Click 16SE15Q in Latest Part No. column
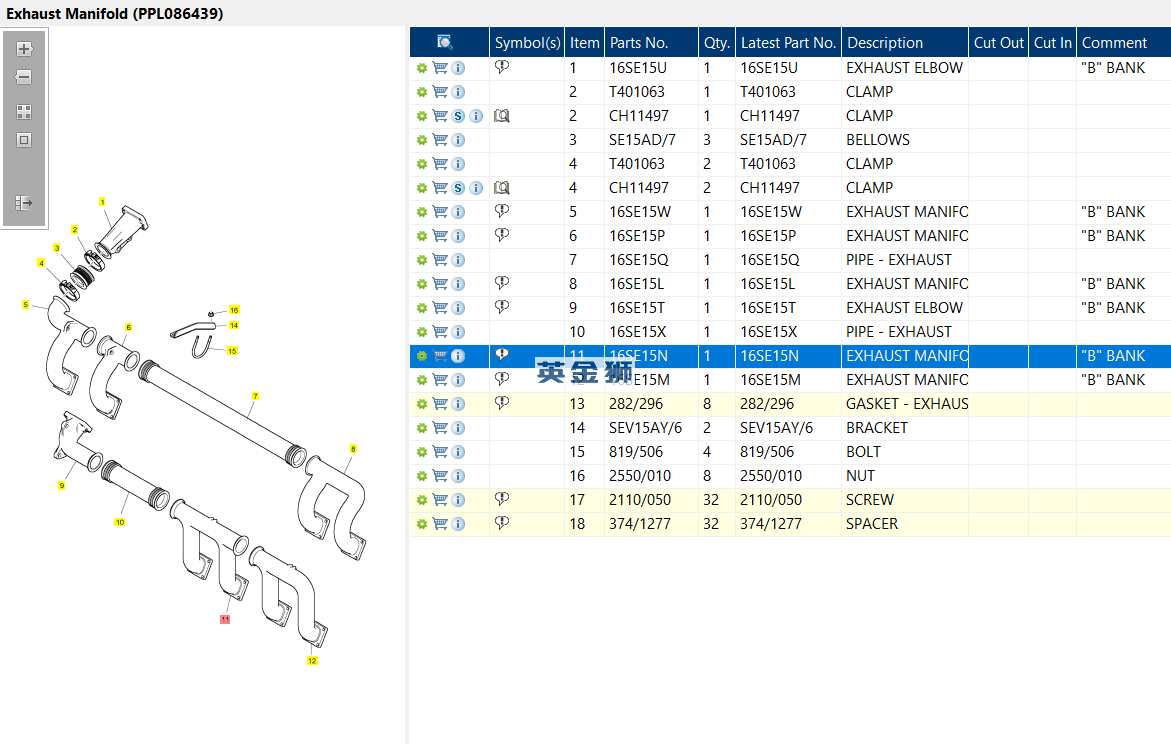 [769, 260]
